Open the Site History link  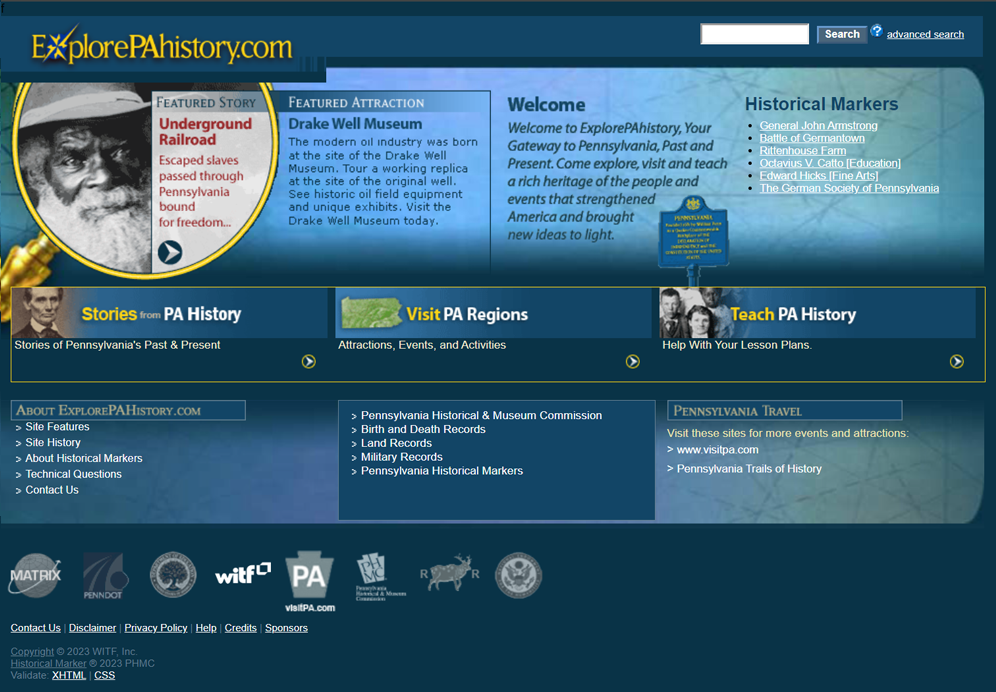click(x=53, y=443)
